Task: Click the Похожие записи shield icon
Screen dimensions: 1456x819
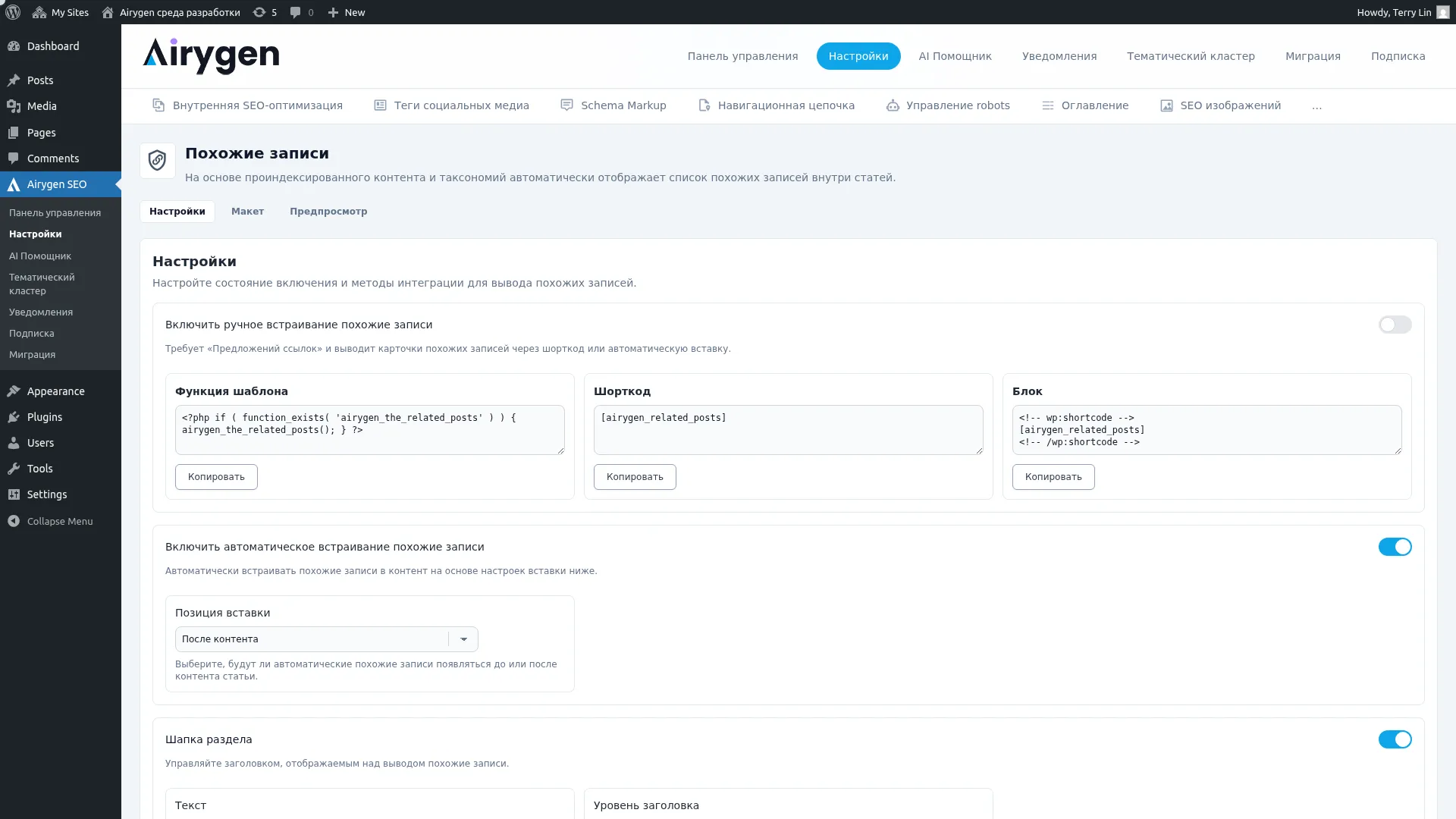Action: click(158, 161)
